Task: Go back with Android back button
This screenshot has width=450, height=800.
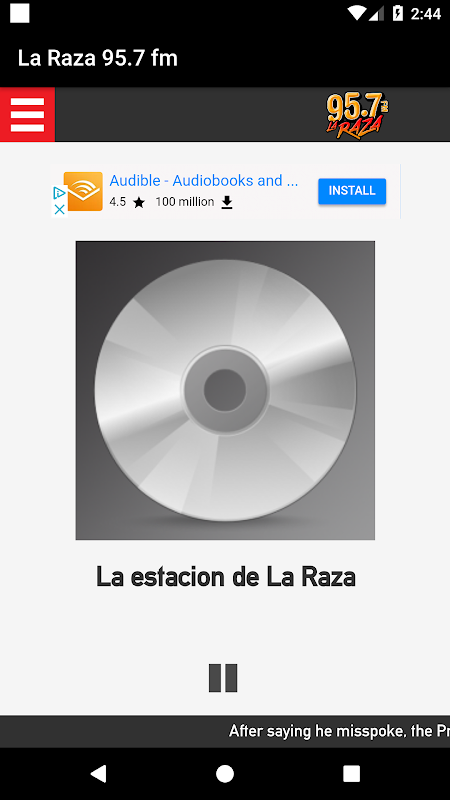Action: click(98, 774)
